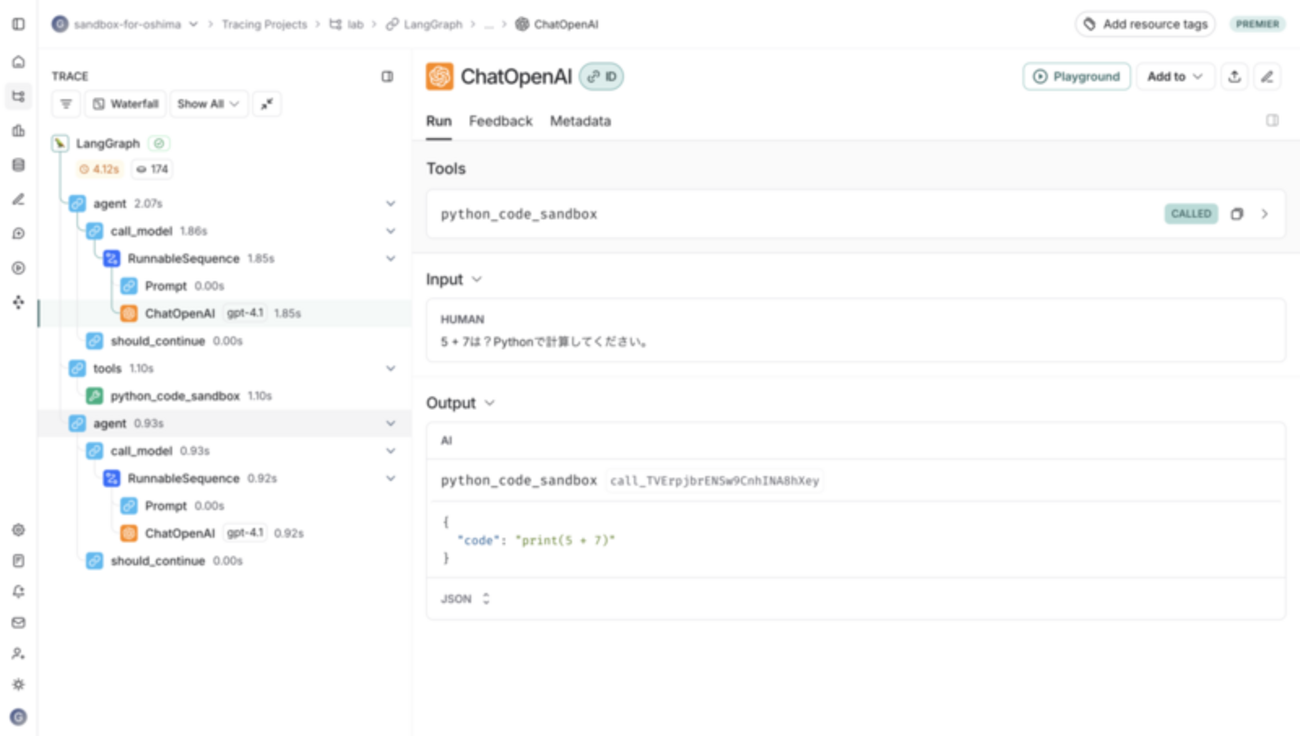
Task: Open the Home page from the sidebar
Action: click(x=18, y=62)
